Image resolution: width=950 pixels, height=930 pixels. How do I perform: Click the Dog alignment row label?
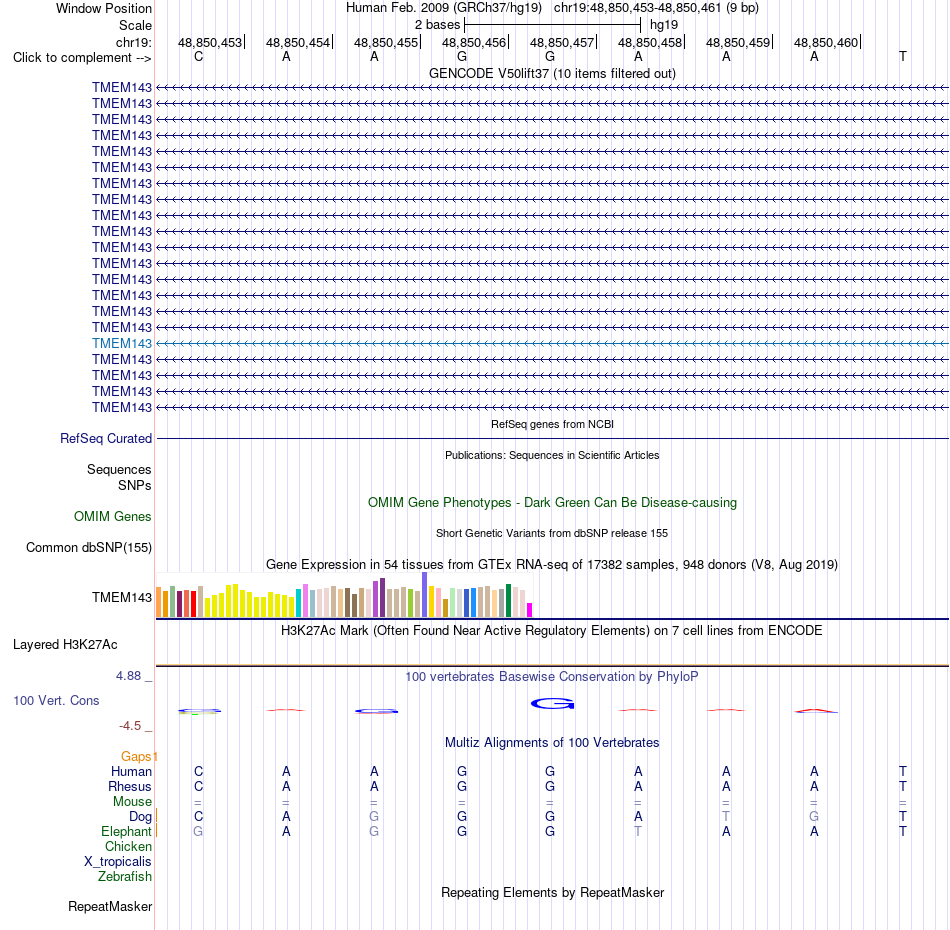coord(140,817)
